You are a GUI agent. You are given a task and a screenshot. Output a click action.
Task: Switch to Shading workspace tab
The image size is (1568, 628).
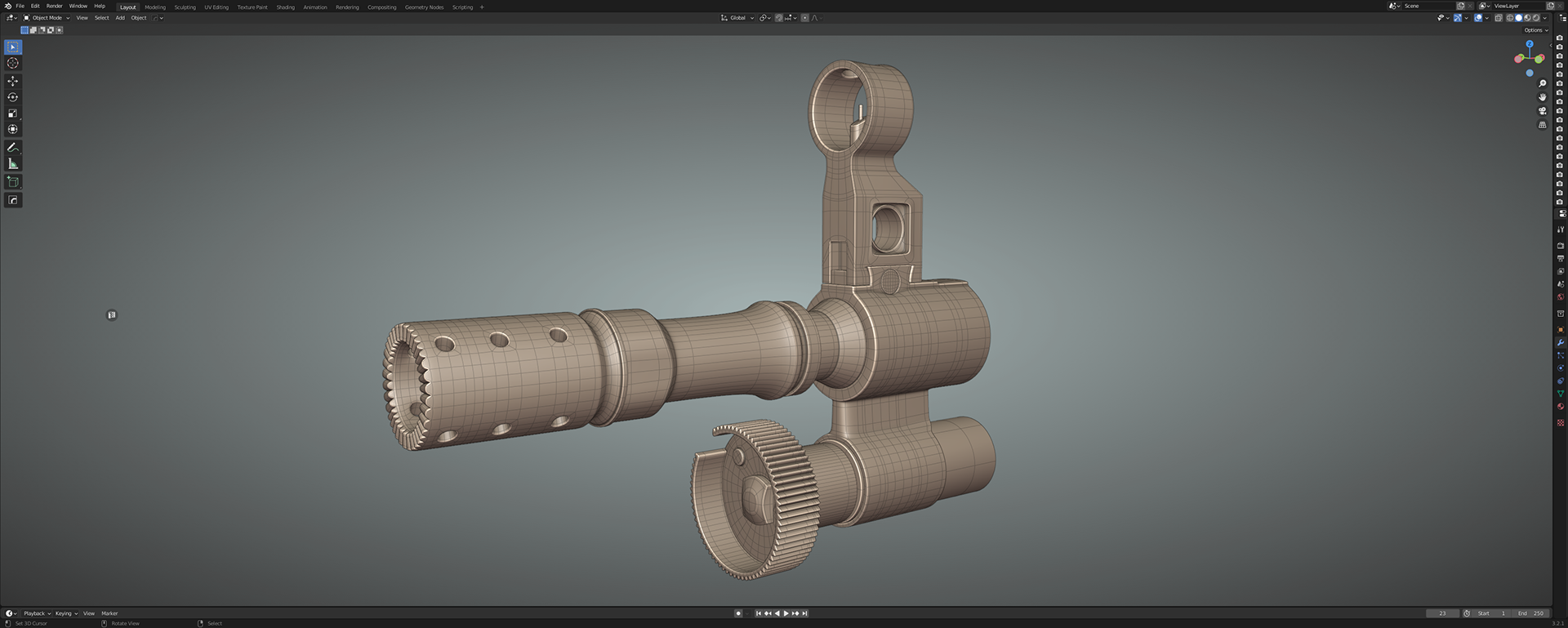point(285,7)
